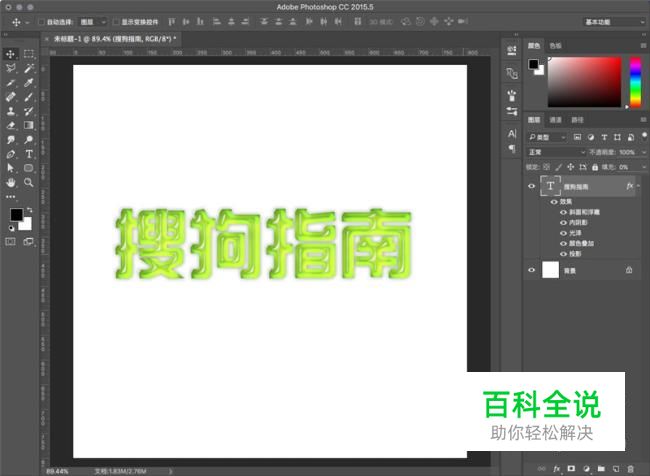Screen dimensions: 650x476
Task: Select the 图层 panel tab
Action: (534, 120)
